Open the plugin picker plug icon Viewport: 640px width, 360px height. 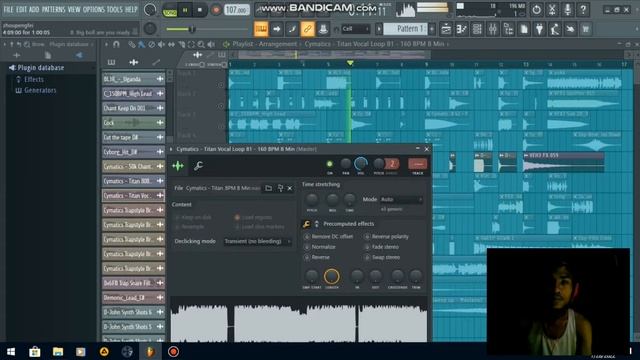tap(539, 29)
